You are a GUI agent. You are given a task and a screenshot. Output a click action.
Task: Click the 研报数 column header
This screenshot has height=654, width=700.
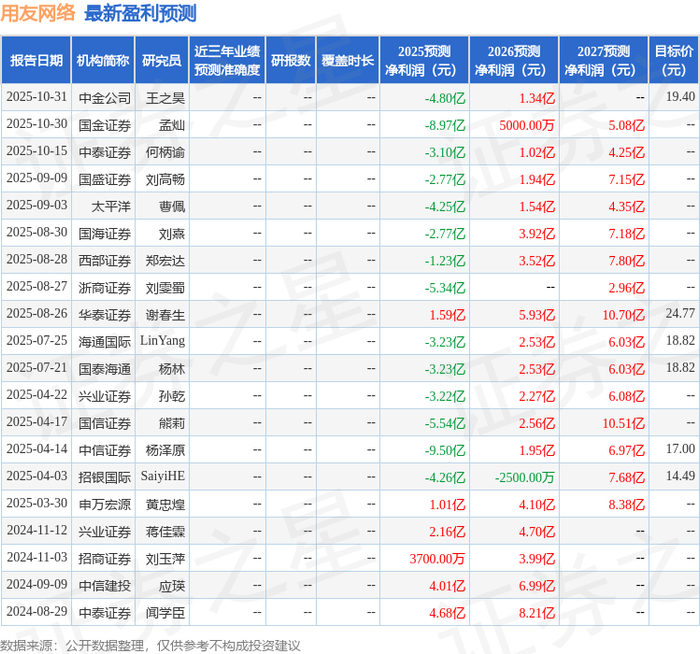coord(291,60)
